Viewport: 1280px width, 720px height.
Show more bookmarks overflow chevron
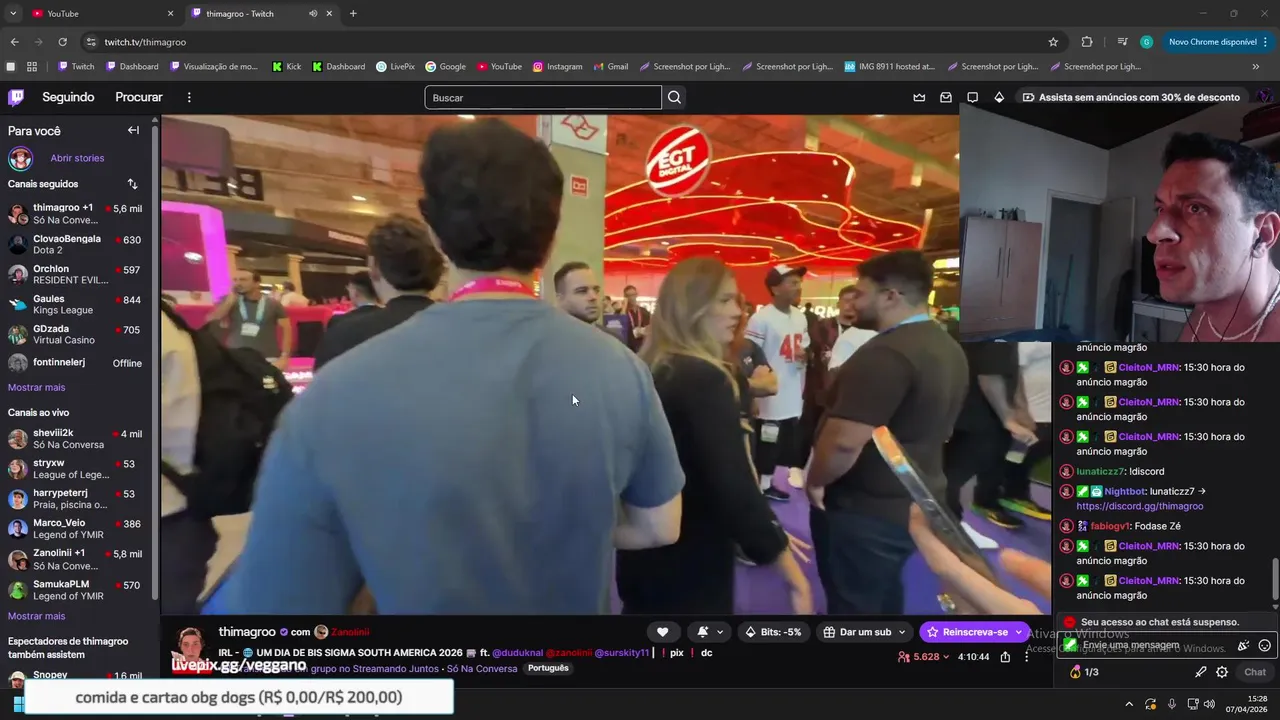click(1256, 67)
